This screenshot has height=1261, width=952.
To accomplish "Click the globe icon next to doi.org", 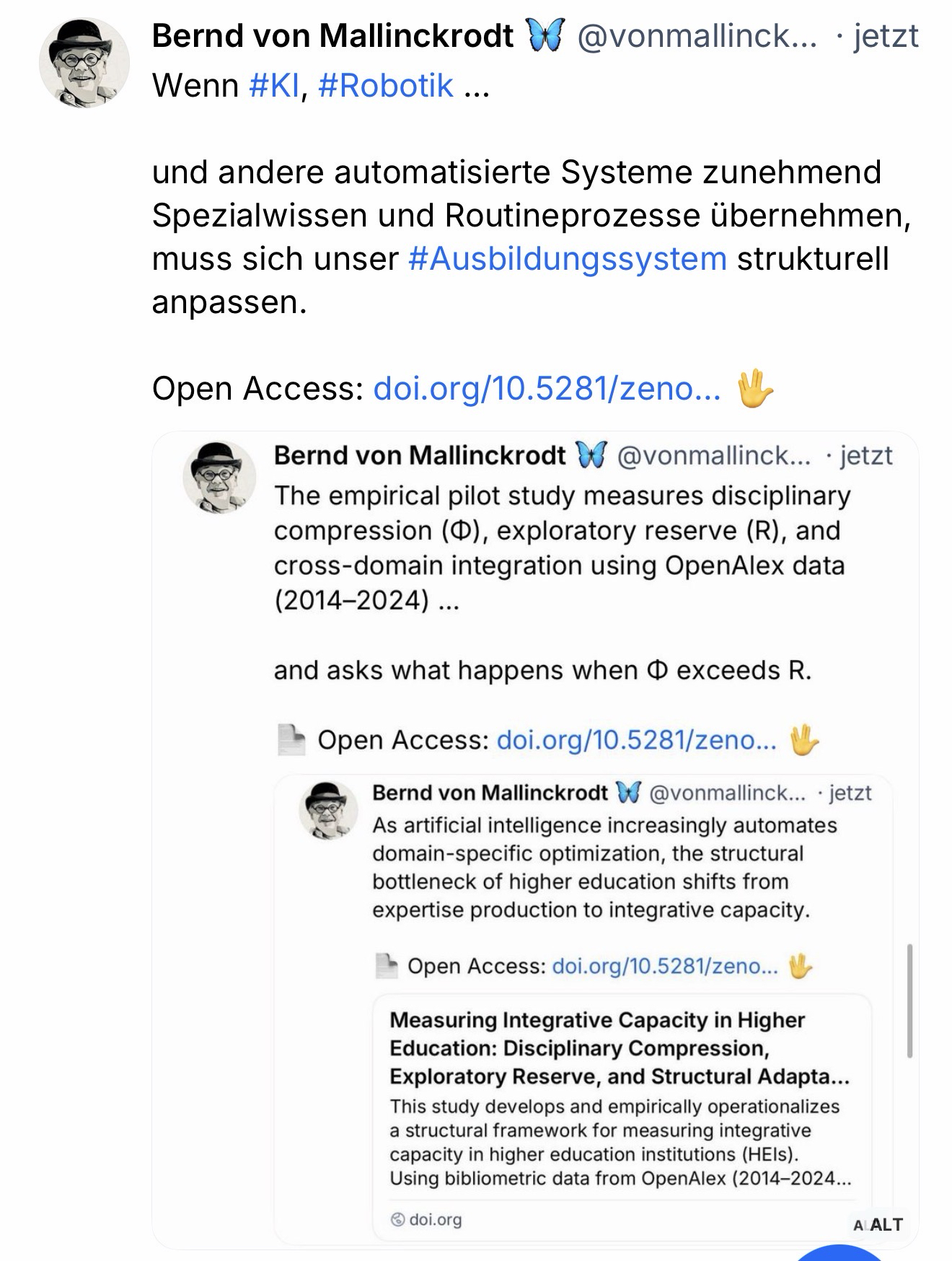I will [397, 1220].
